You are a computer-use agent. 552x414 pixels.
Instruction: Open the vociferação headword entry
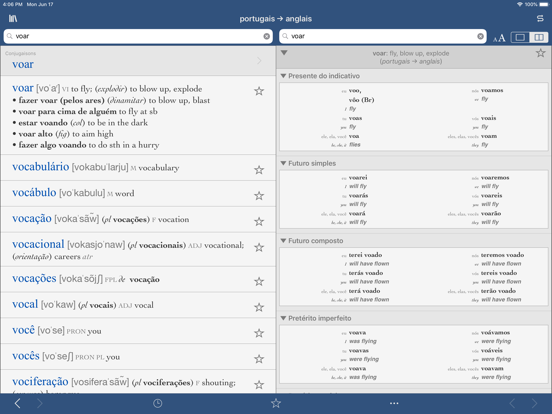pyautogui.click(x=40, y=382)
